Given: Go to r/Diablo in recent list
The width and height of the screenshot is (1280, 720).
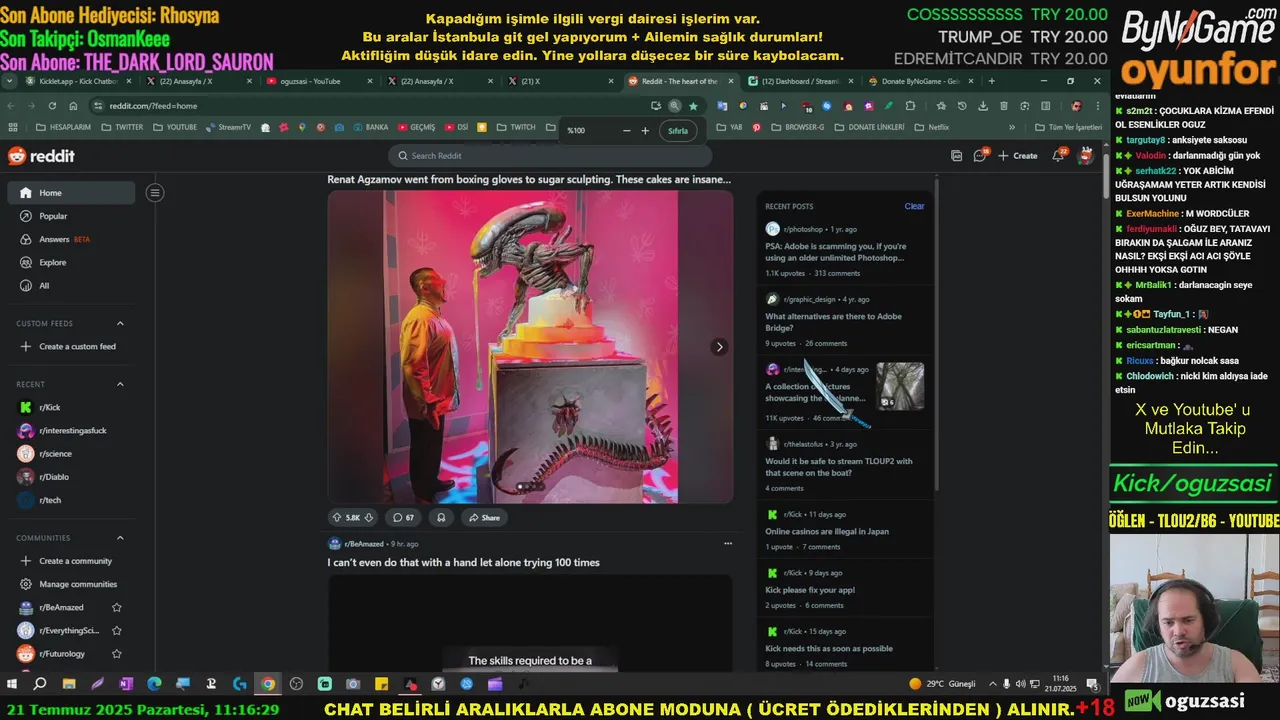Looking at the screenshot, I should tap(71, 477).
